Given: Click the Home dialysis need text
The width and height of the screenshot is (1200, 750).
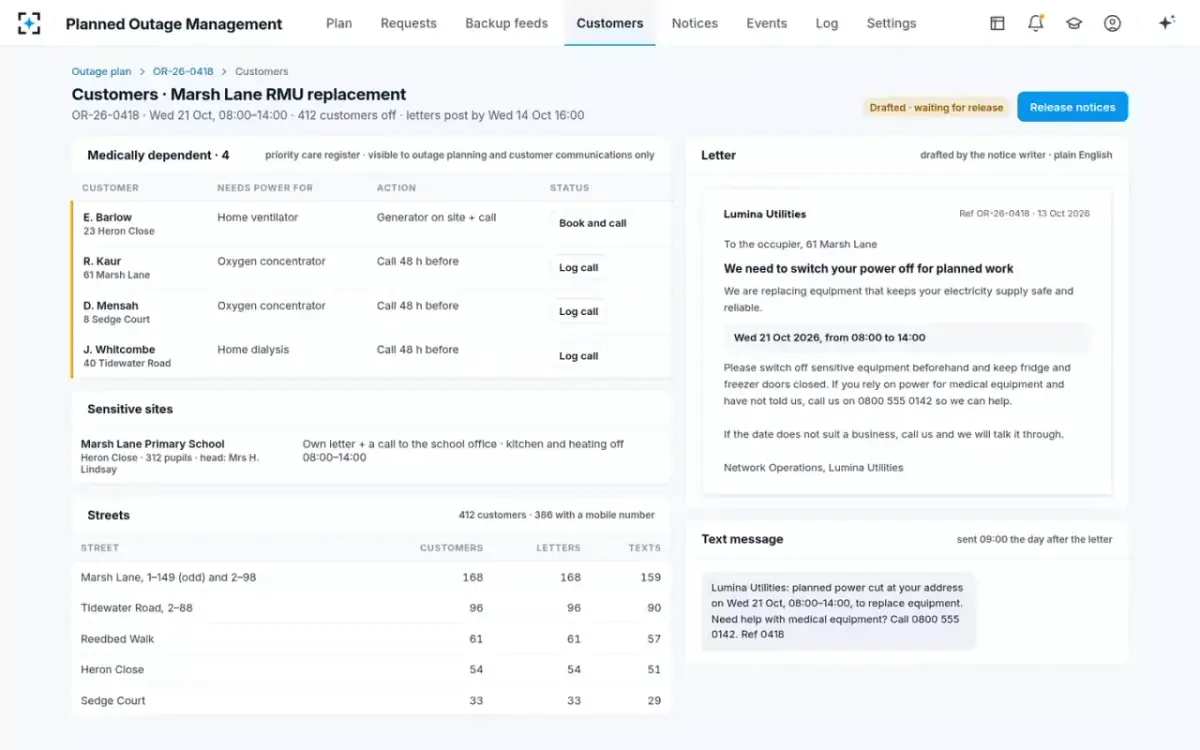Looking at the screenshot, I should [253, 349].
